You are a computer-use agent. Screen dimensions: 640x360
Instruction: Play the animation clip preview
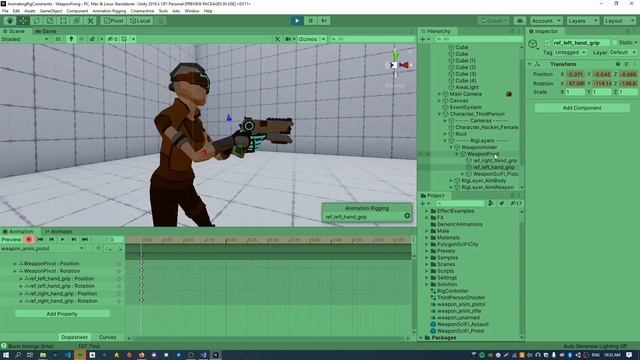tap(62, 240)
